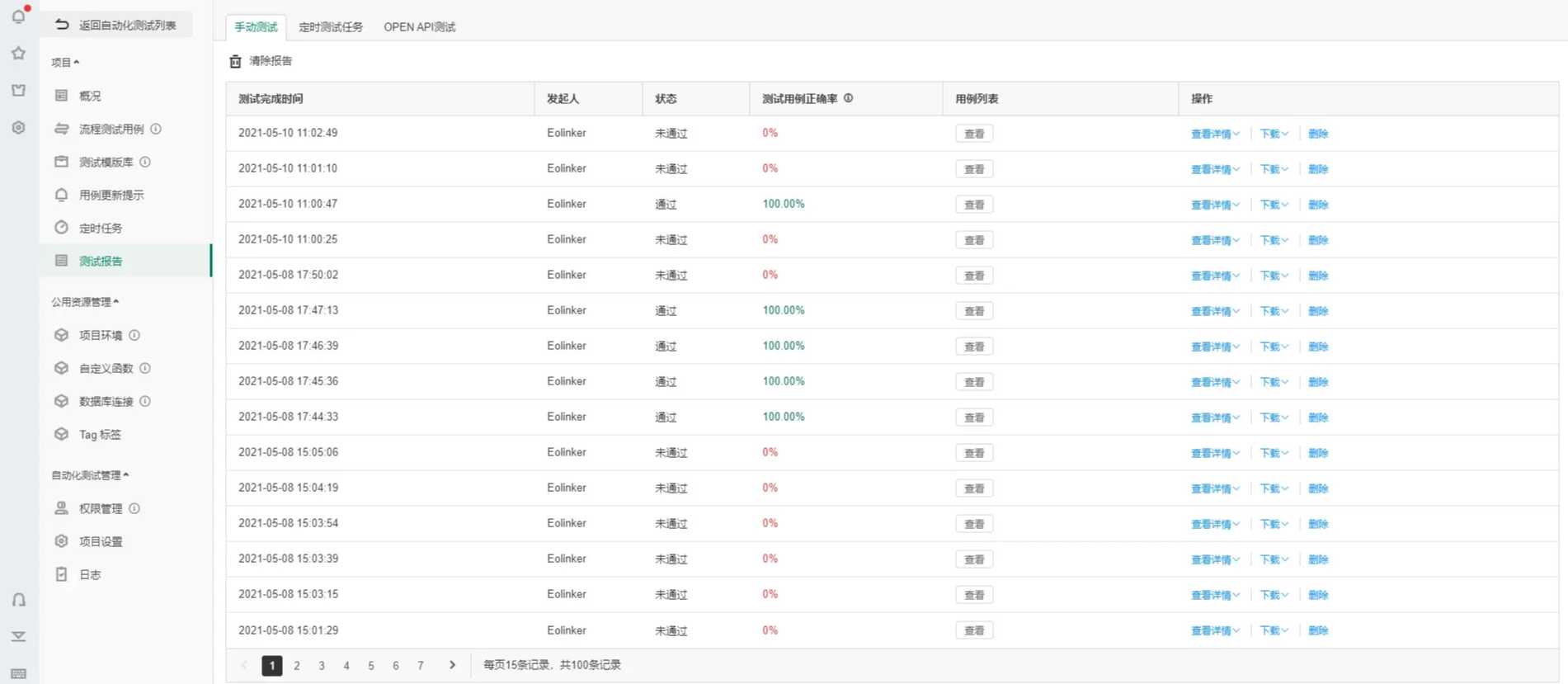Click the info icon beside 项目环境
Viewport: 1568px width, 684px height.
(134, 335)
